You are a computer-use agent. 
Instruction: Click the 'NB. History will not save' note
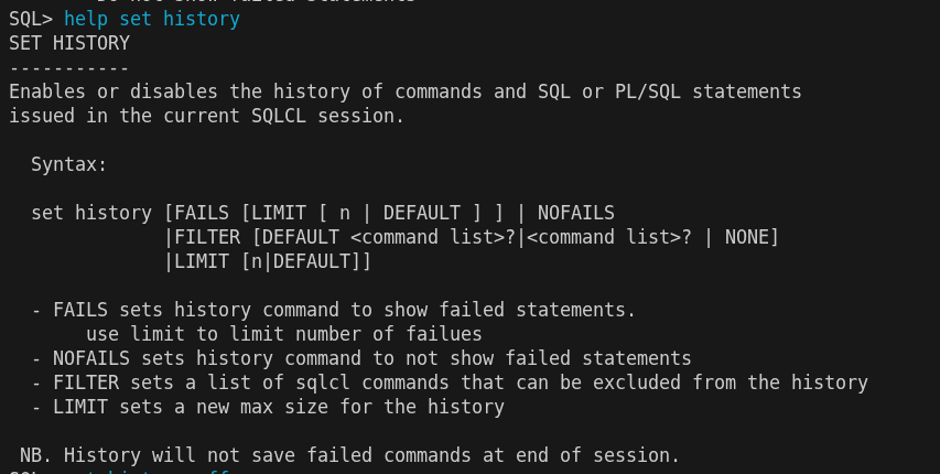[350, 455]
